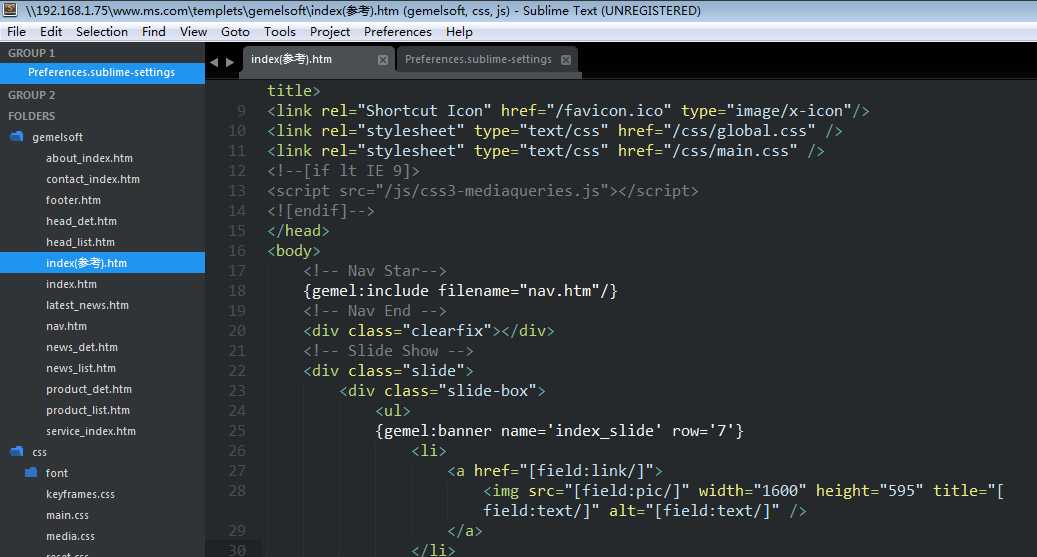Screen dimensions: 1037x557
Task: Close the index(参考).htm tab
Action: (383, 60)
